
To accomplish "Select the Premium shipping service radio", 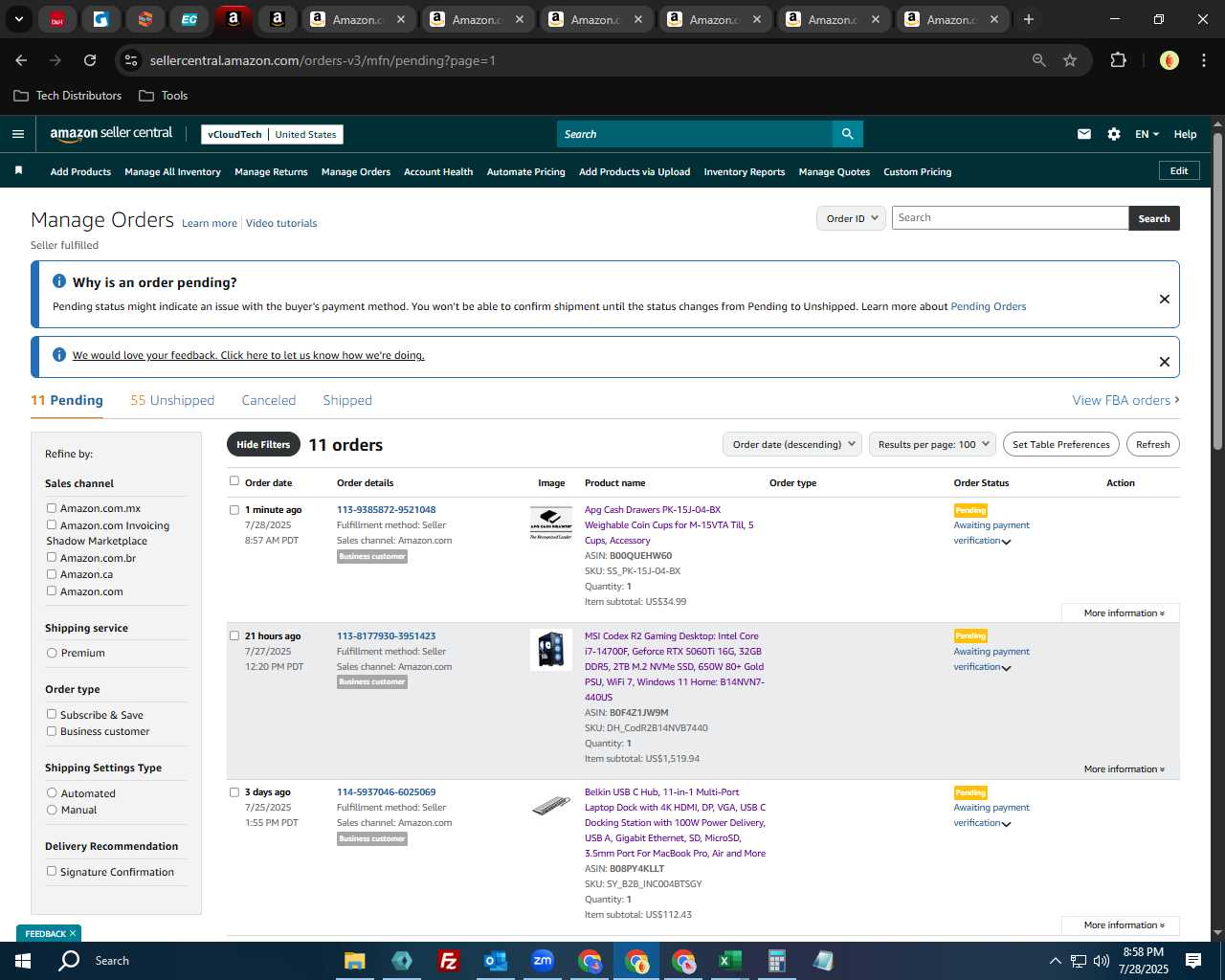I will click(52, 653).
